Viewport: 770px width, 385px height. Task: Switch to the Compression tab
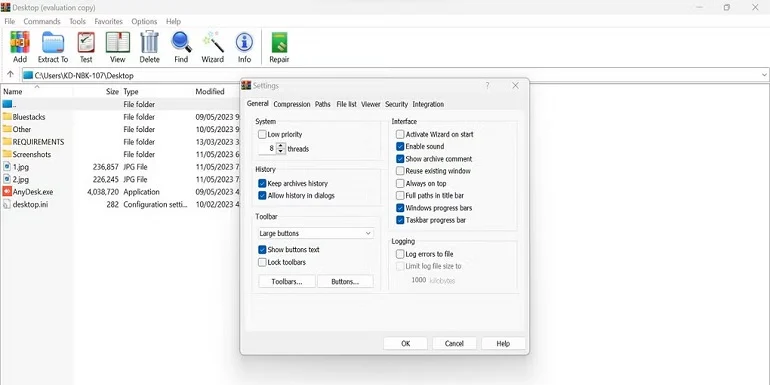[x=292, y=104]
